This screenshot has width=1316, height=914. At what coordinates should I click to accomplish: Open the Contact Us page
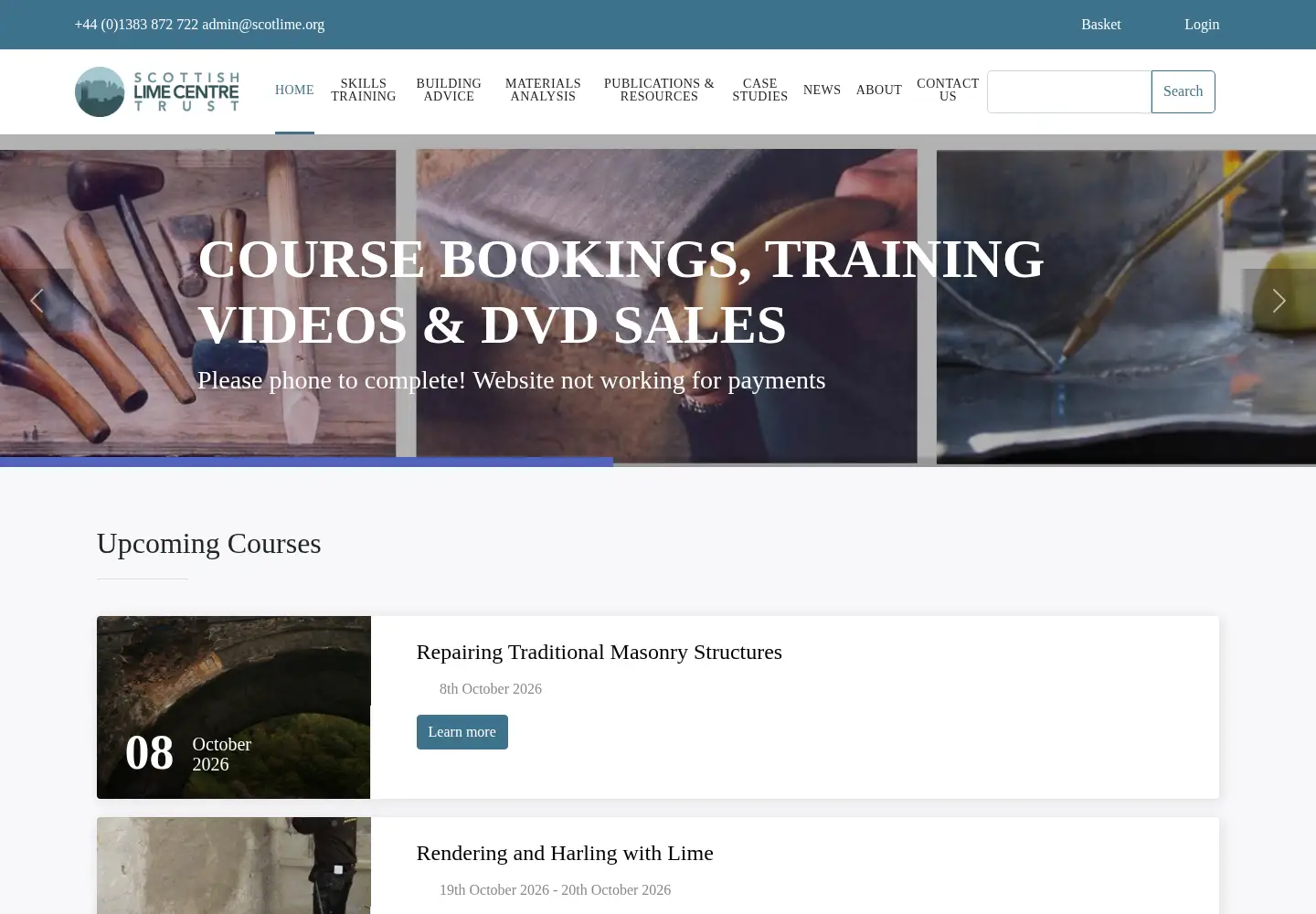tap(948, 90)
